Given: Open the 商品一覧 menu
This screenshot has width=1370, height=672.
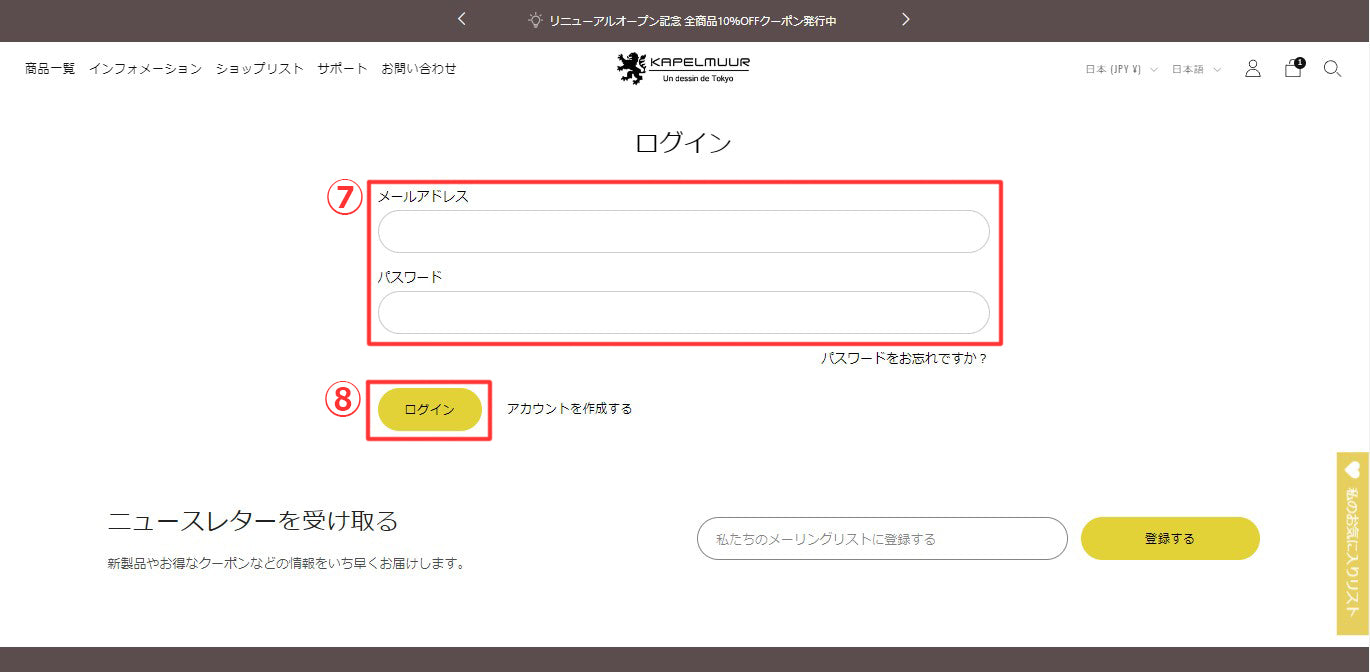Looking at the screenshot, I should 50,69.
